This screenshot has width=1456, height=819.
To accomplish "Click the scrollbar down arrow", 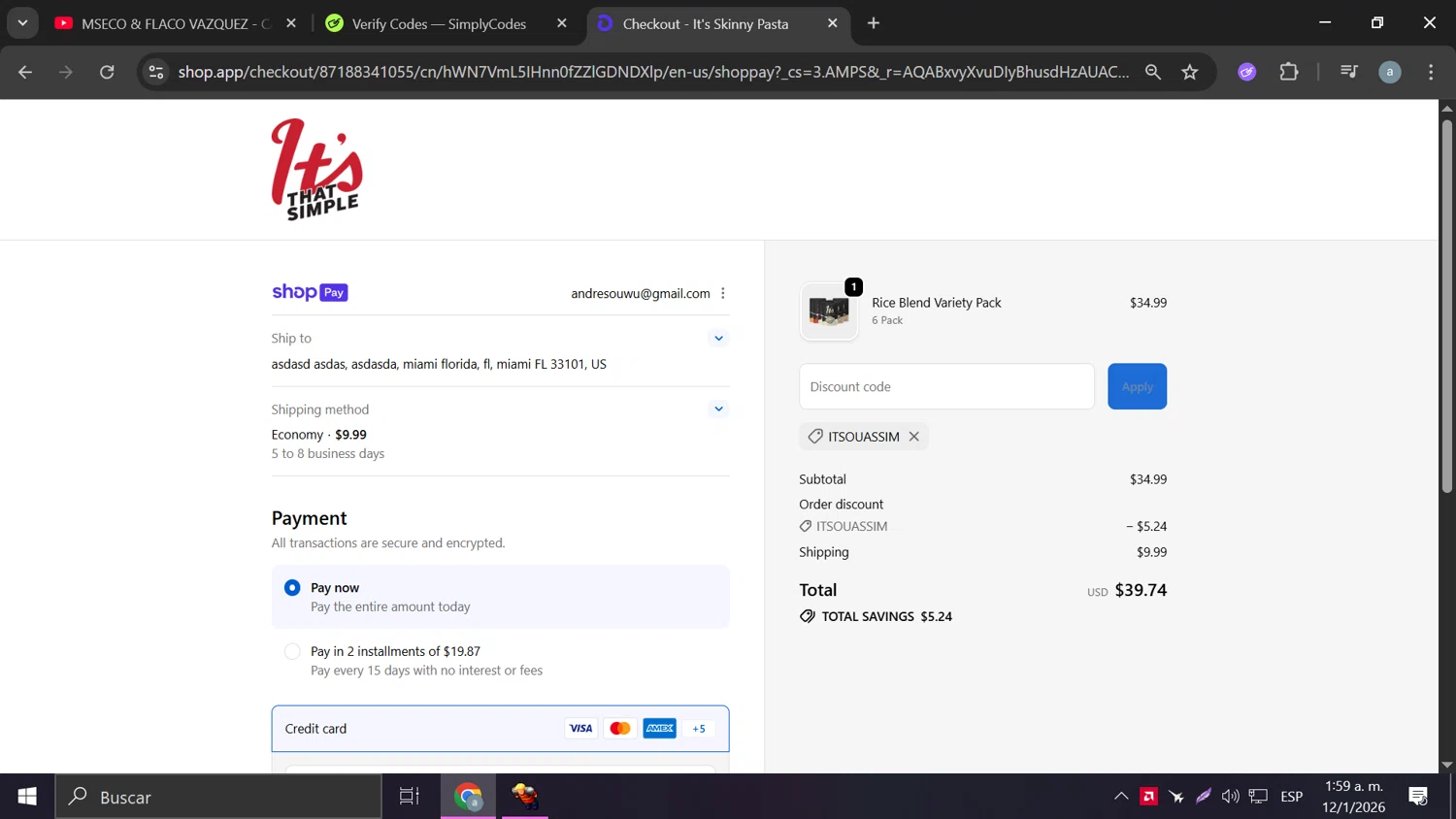I will click(1447, 765).
